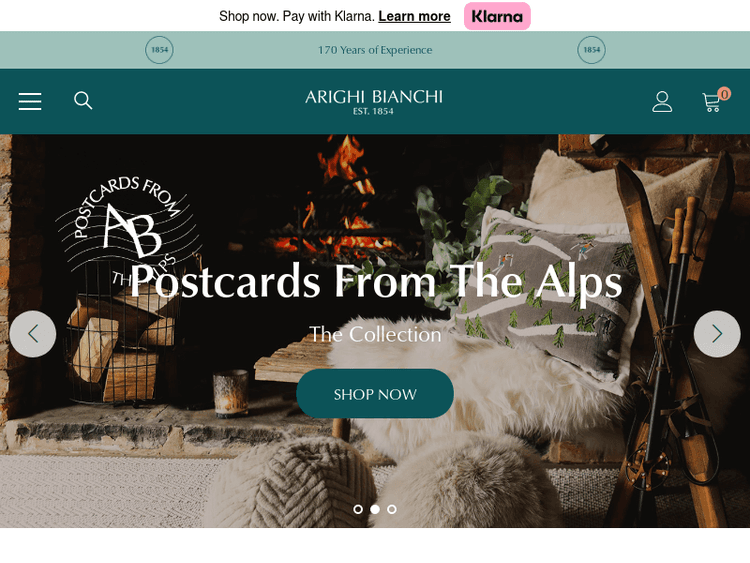The image size is (750, 563).
Task: Click the cart item count badge
Action: (x=724, y=94)
